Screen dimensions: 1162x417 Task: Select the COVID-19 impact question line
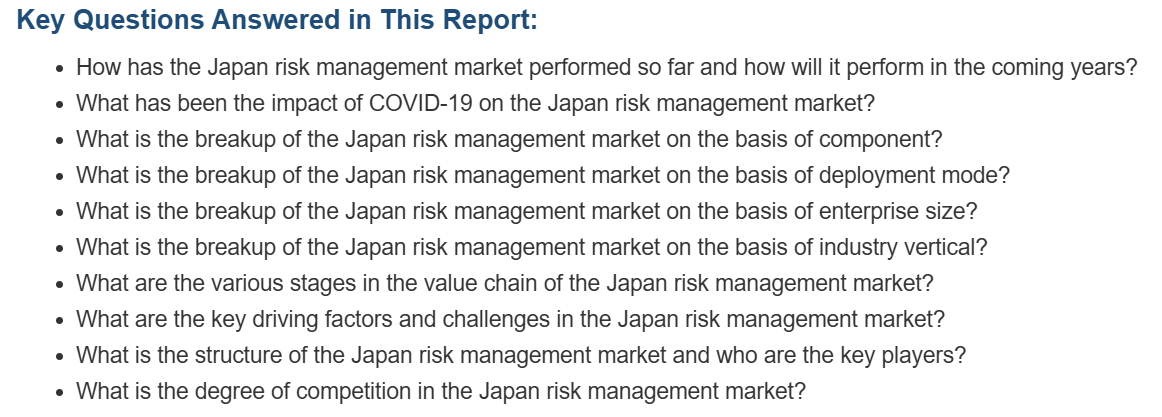click(475, 103)
